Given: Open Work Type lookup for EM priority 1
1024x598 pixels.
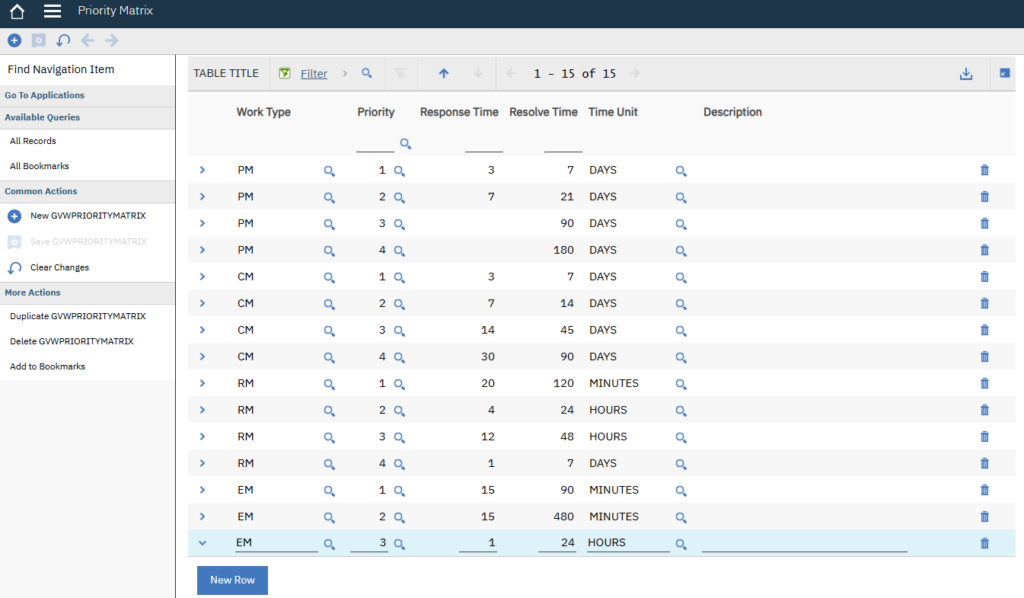Looking at the screenshot, I should tap(329, 491).
